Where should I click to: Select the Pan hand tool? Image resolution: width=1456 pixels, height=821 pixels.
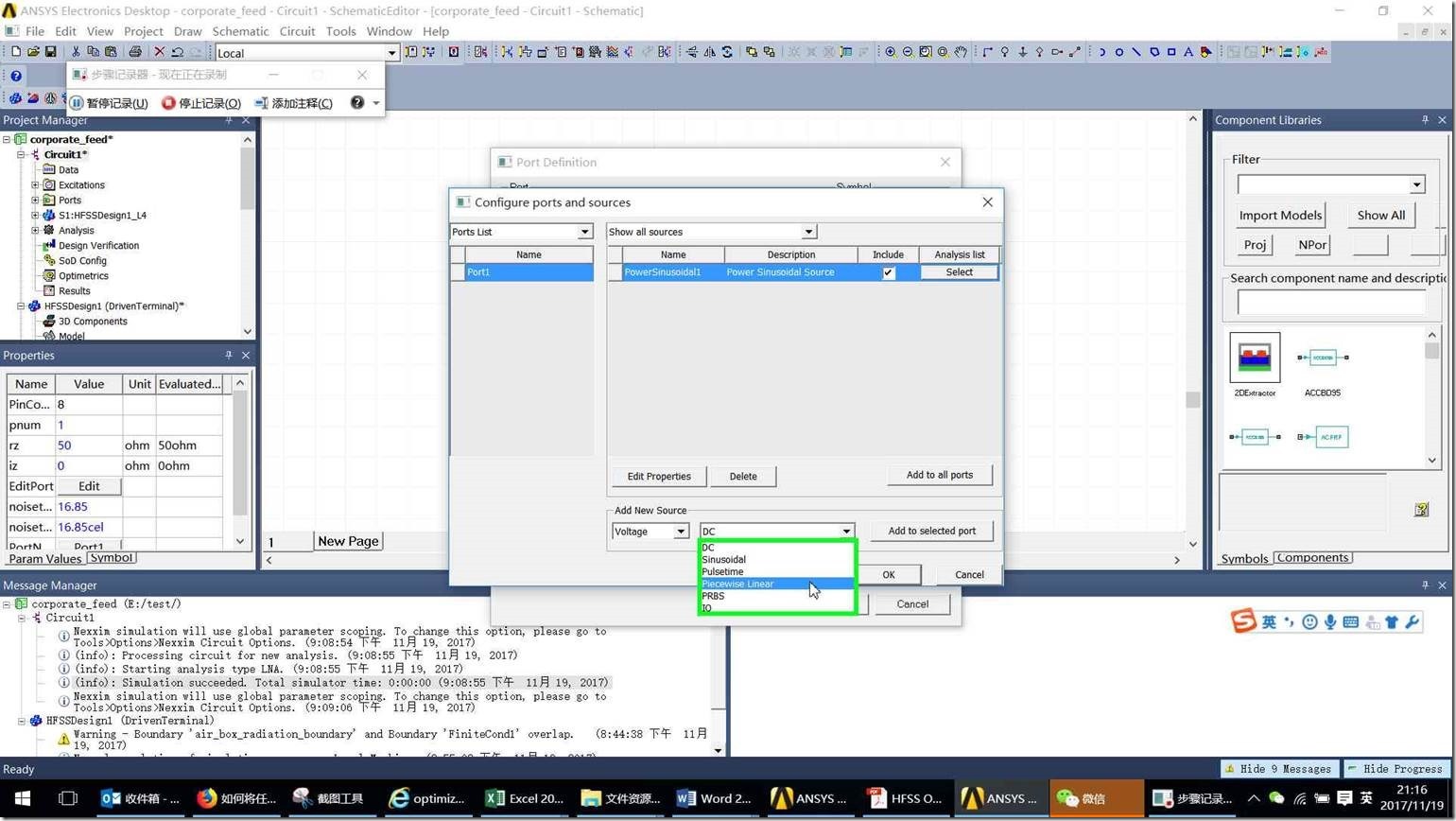(x=961, y=52)
